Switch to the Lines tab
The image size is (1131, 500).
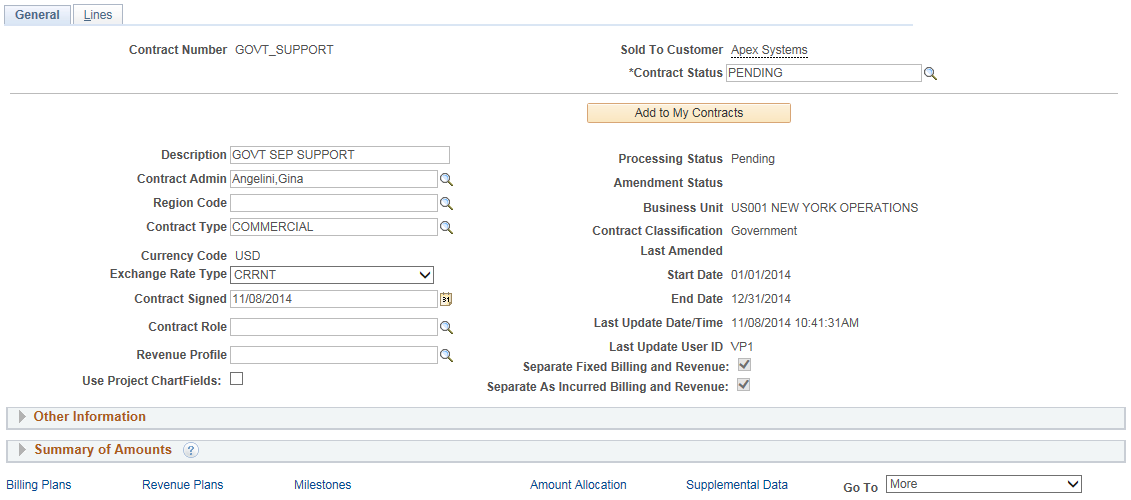click(x=98, y=15)
